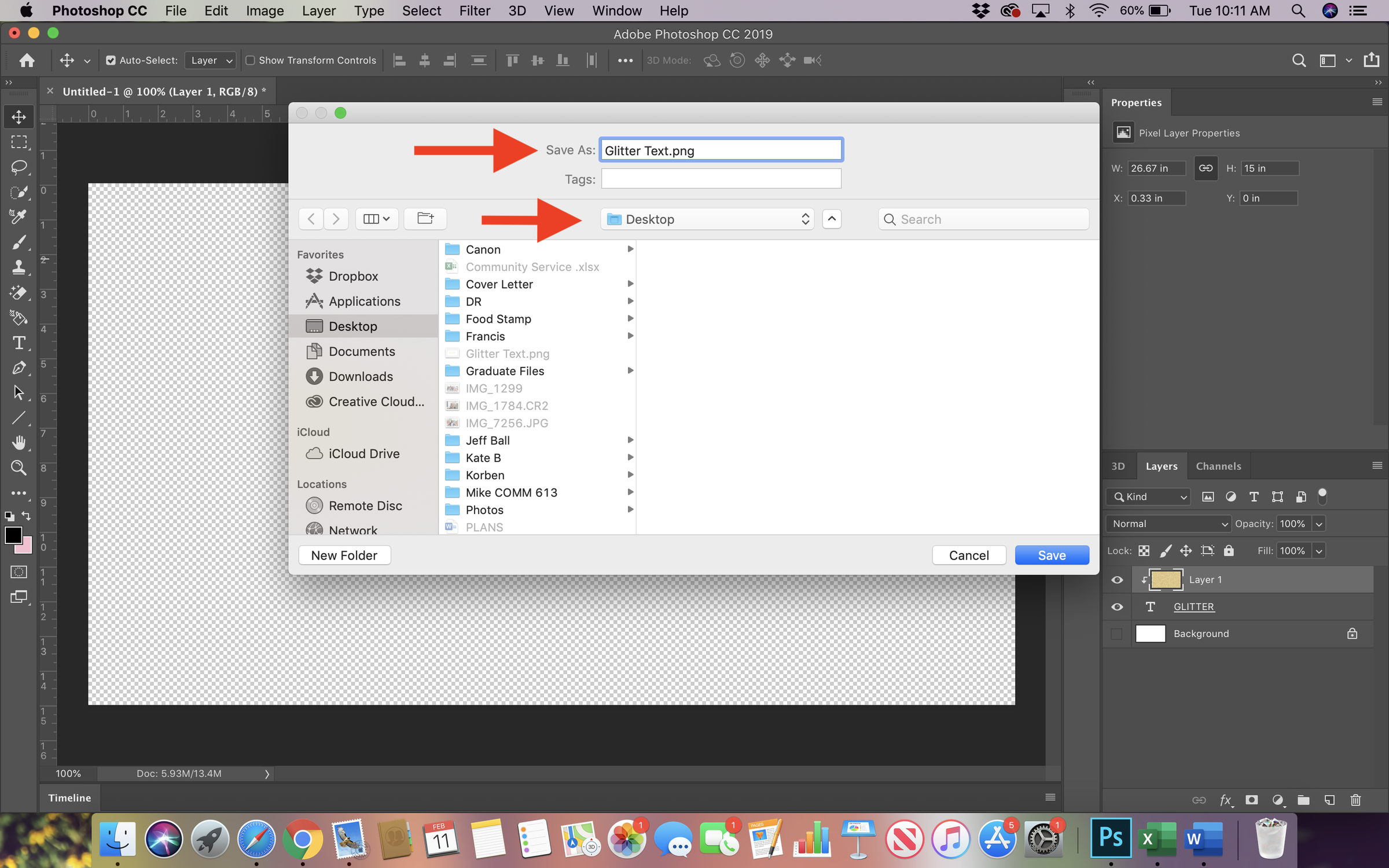The image size is (1389, 868).
Task: Select the Lasso tool
Action: coord(19,168)
